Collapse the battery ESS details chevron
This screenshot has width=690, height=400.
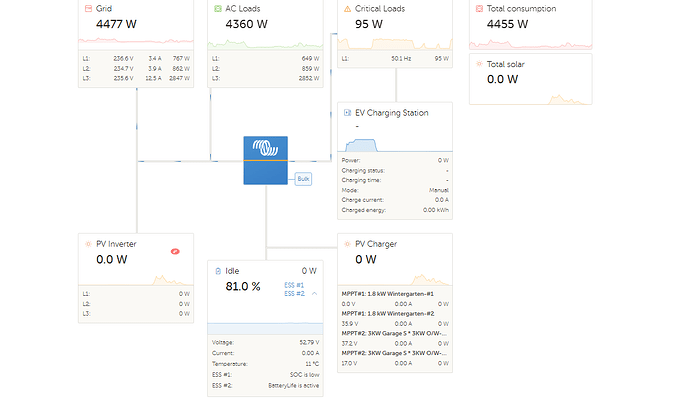pos(315,294)
